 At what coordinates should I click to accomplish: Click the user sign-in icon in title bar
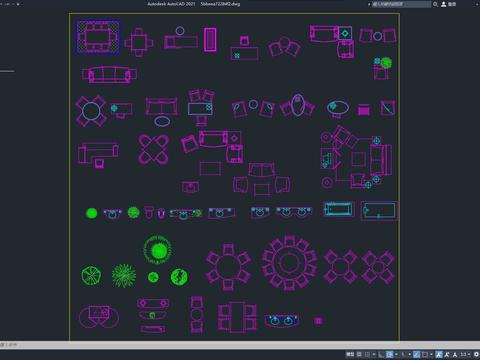point(444,4)
